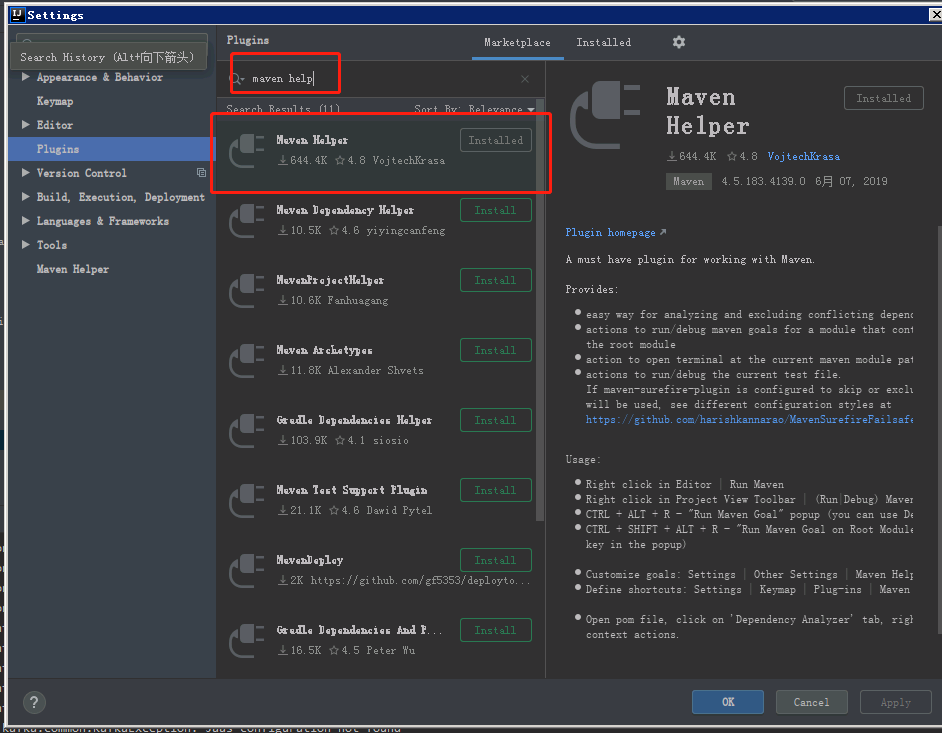Install Gradle Dependencies Helper plugin

tap(496, 421)
